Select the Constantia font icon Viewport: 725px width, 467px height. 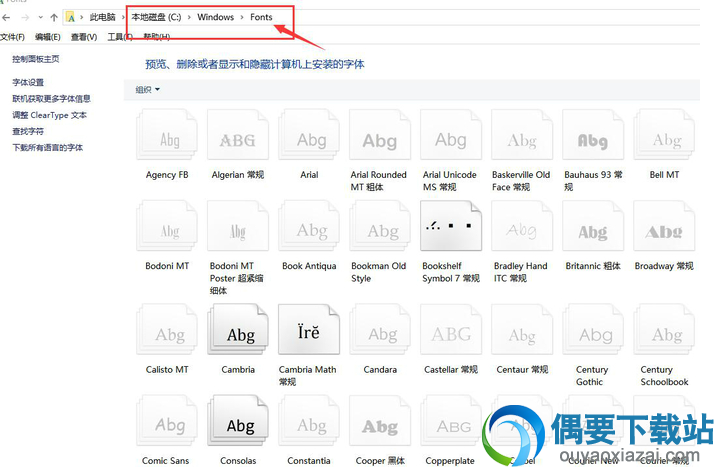[309, 420]
